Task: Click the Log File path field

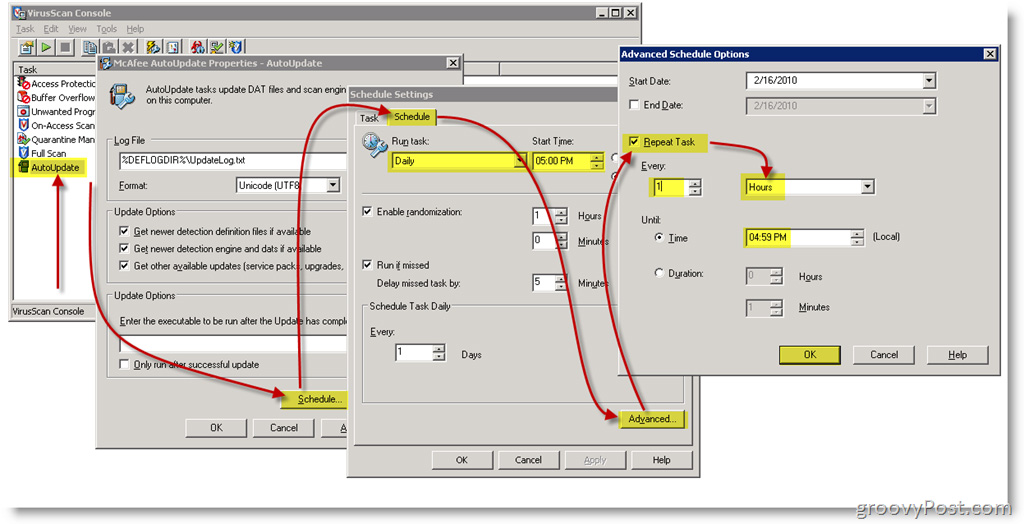Action: tap(233, 160)
